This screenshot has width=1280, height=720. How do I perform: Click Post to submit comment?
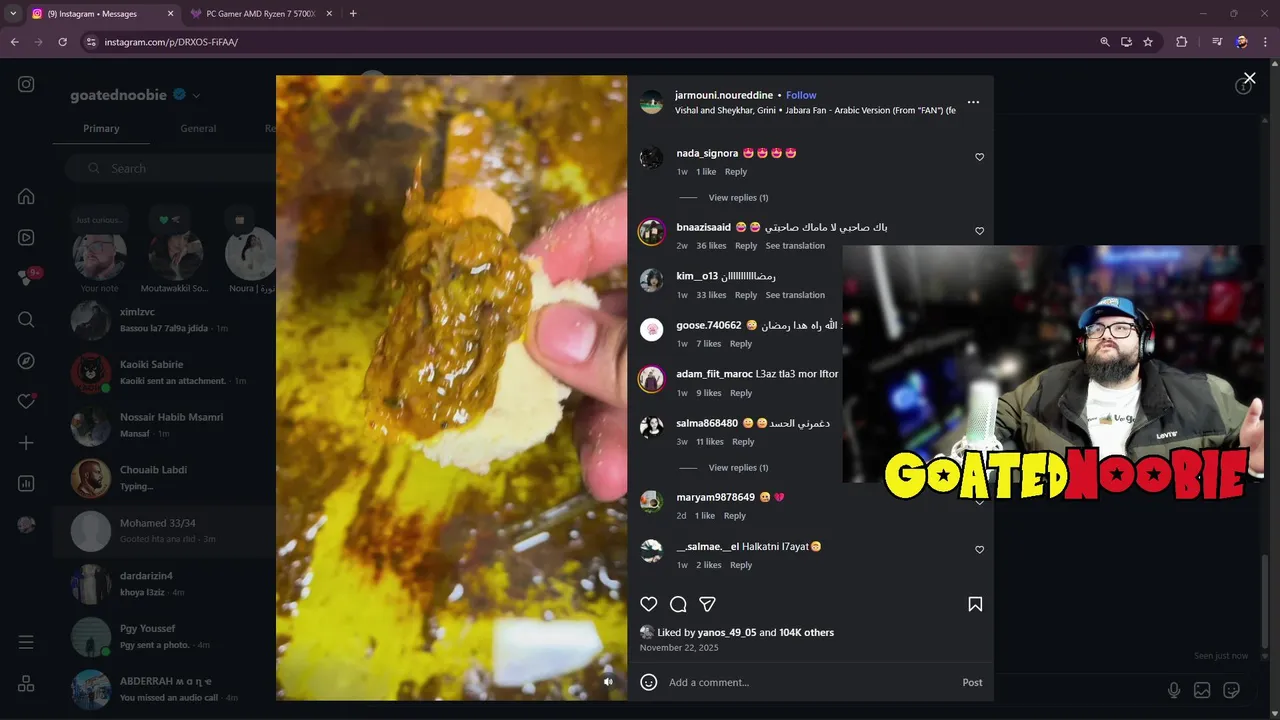click(972, 682)
